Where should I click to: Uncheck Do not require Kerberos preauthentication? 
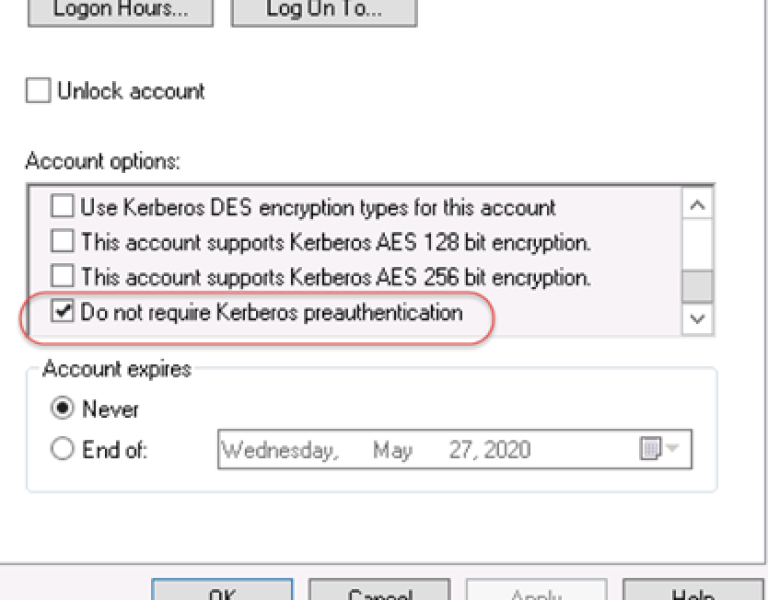click(63, 312)
